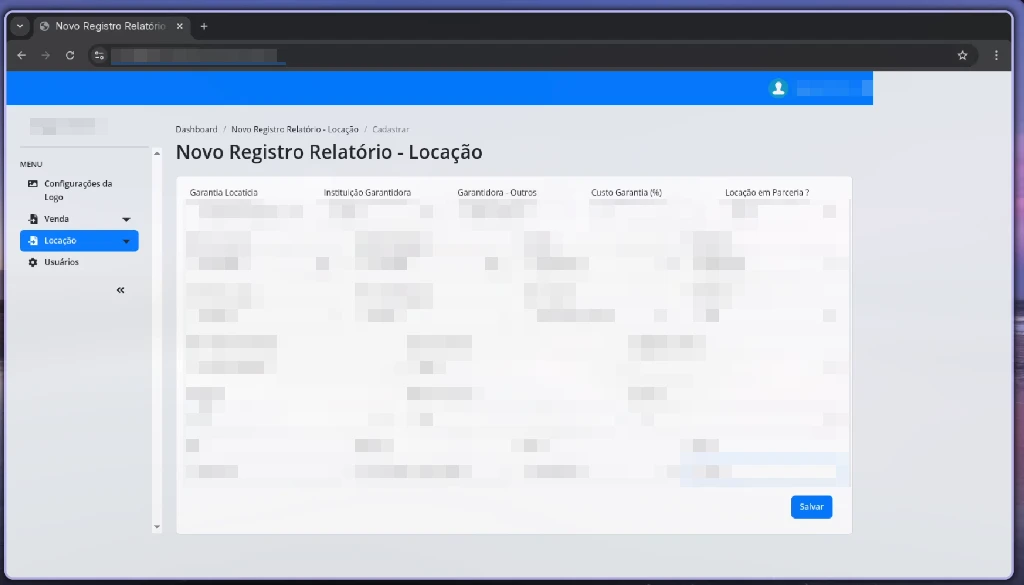This screenshot has width=1024, height=585.
Task: Click the Locação em Parceria ? field label
Action: point(767,193)
